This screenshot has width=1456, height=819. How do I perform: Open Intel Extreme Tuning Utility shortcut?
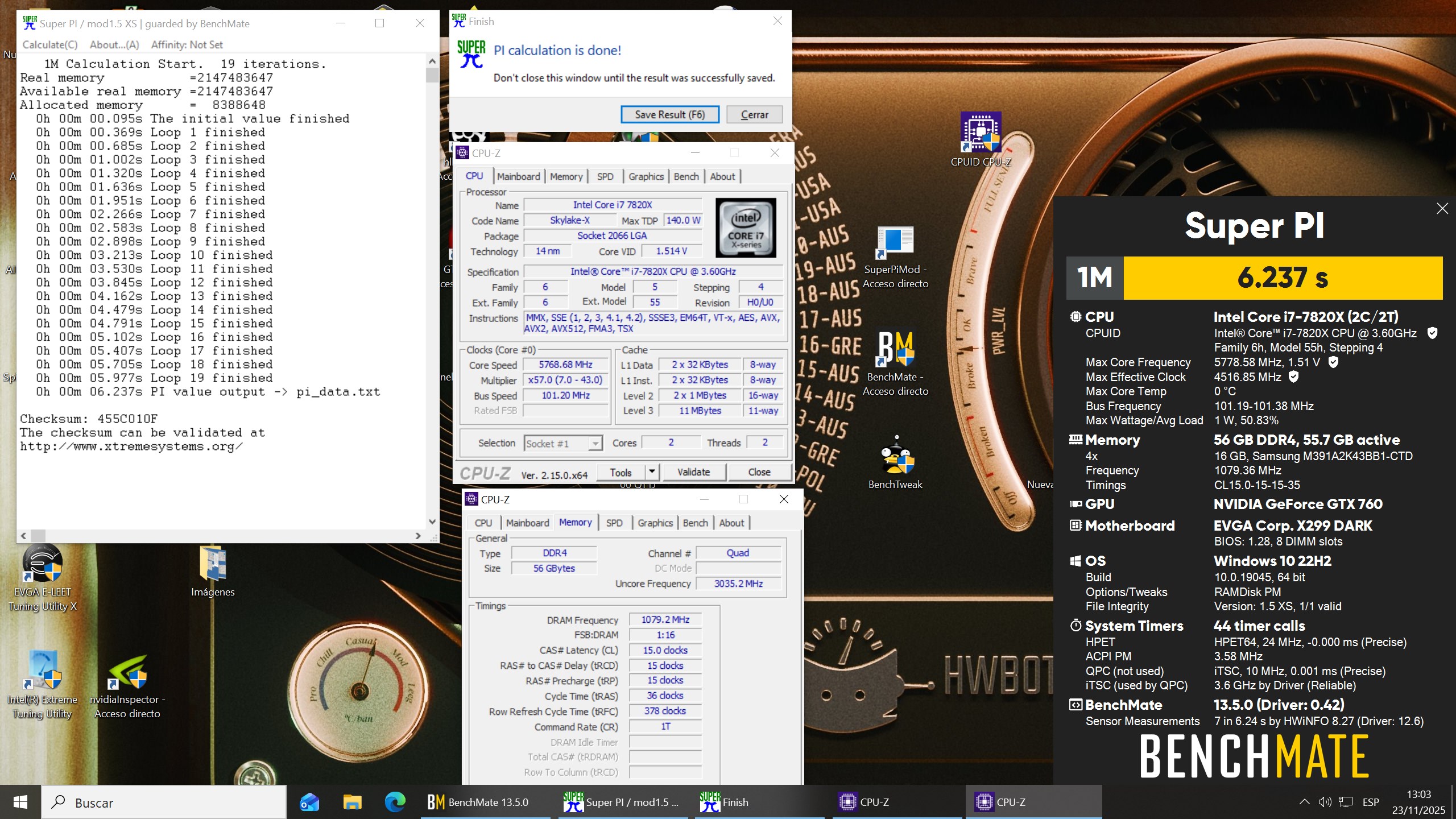coord(42,670)
